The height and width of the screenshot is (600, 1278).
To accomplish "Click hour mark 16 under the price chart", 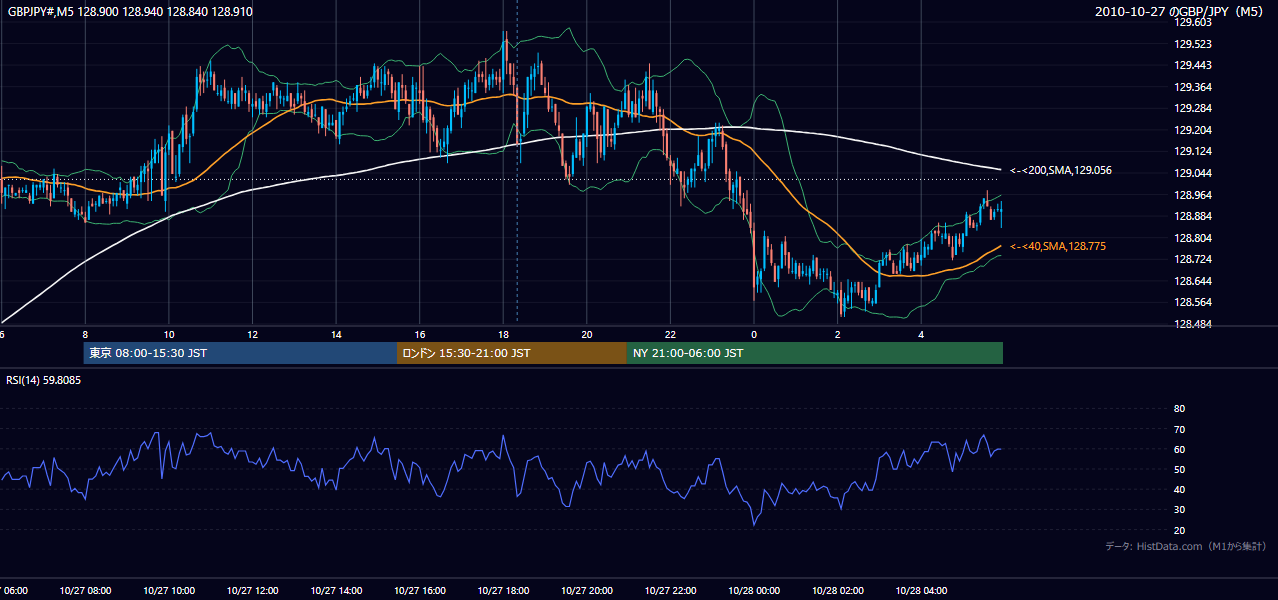I will [420, 335].
